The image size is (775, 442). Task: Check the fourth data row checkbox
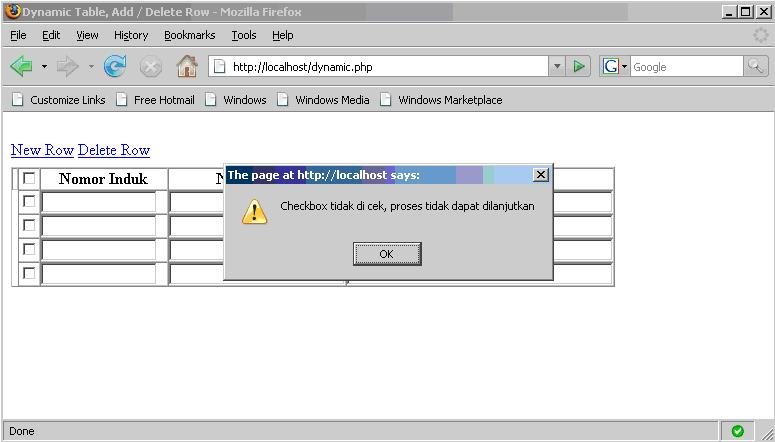(x=29, y=272)
